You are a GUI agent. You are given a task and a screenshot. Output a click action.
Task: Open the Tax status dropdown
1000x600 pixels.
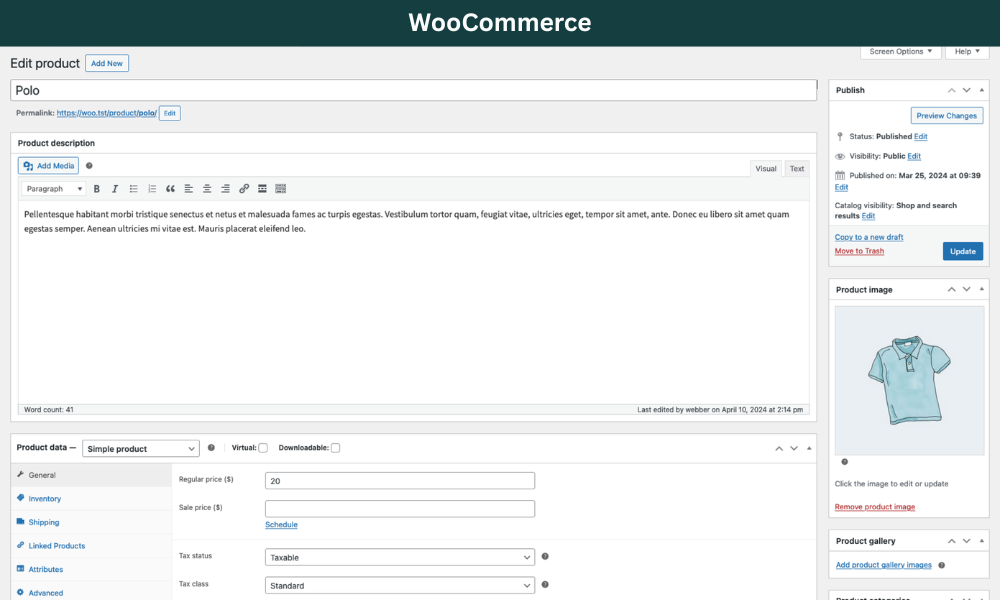click(400, 557)
